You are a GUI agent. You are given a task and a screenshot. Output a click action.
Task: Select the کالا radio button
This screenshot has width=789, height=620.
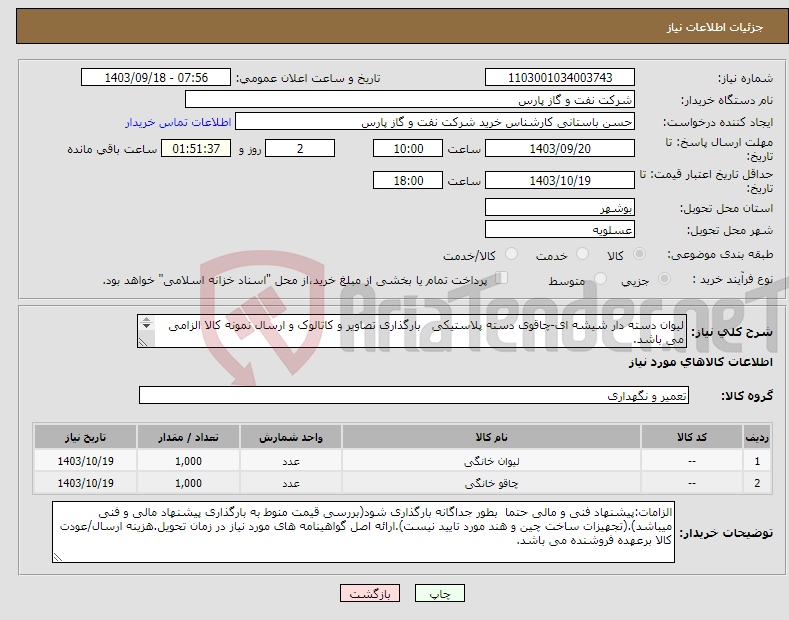tap(639, 254)
